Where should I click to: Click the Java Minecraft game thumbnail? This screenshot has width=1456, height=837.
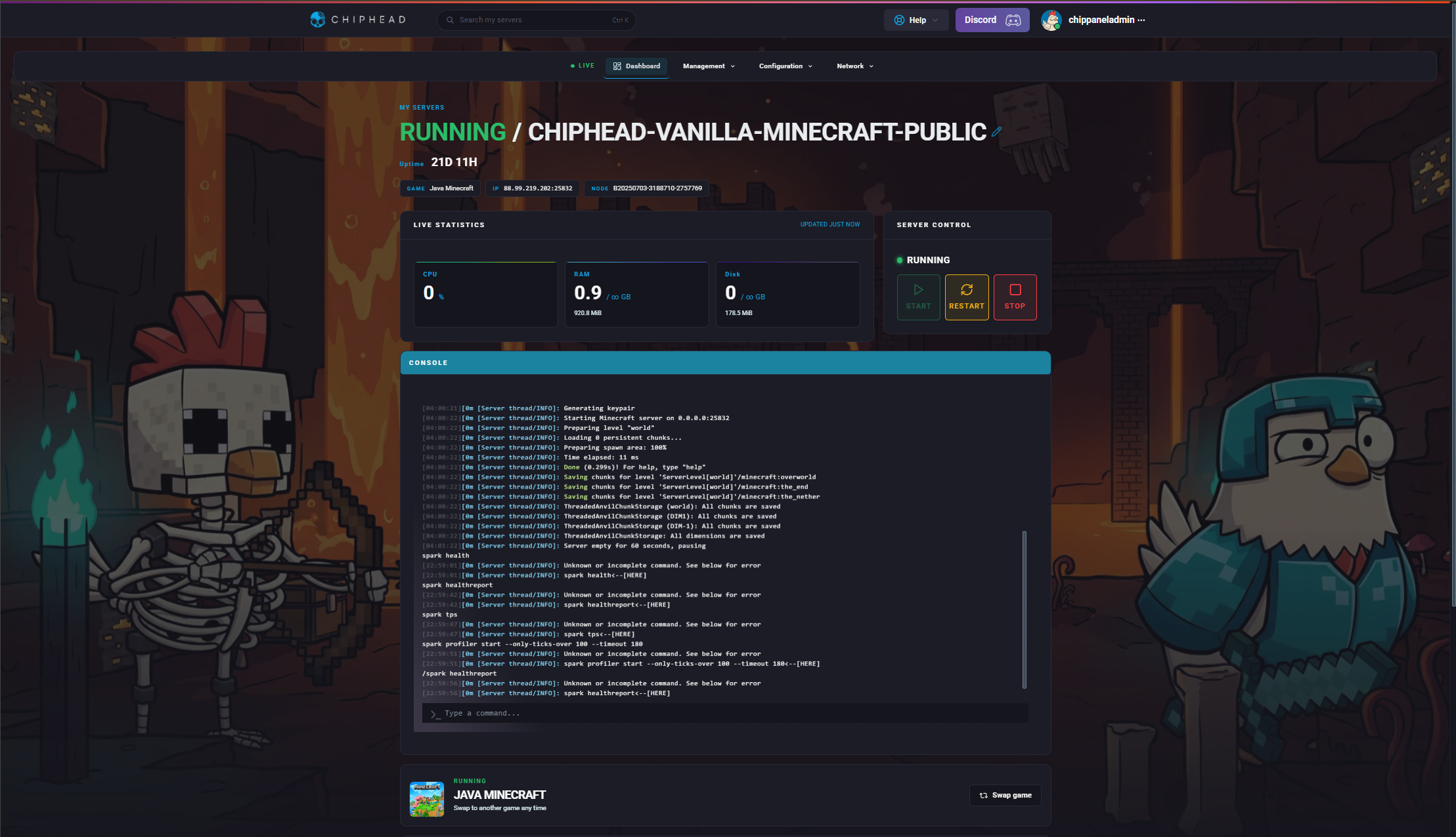[427, 799]
